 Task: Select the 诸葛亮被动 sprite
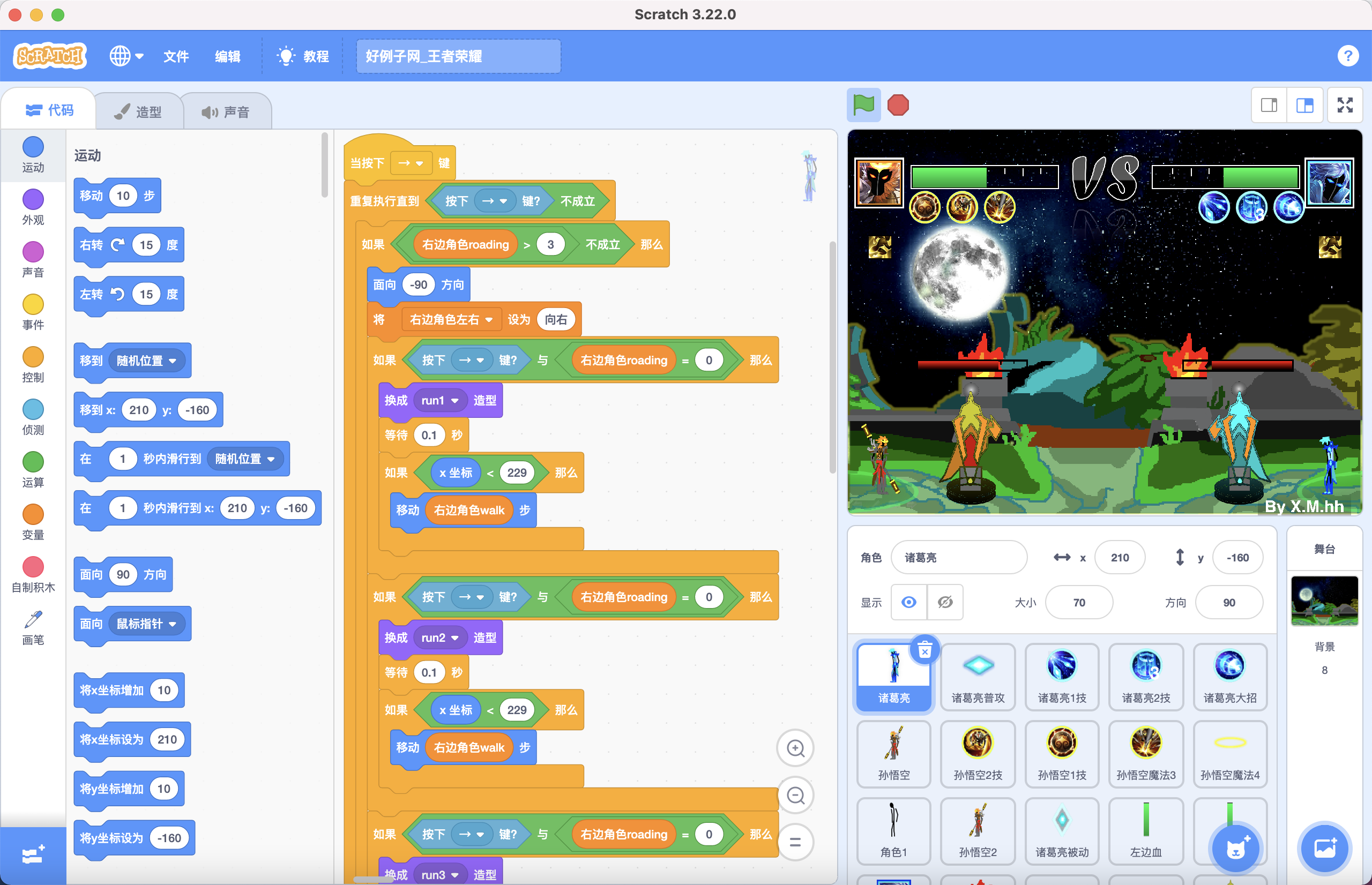click(1062, 831)
